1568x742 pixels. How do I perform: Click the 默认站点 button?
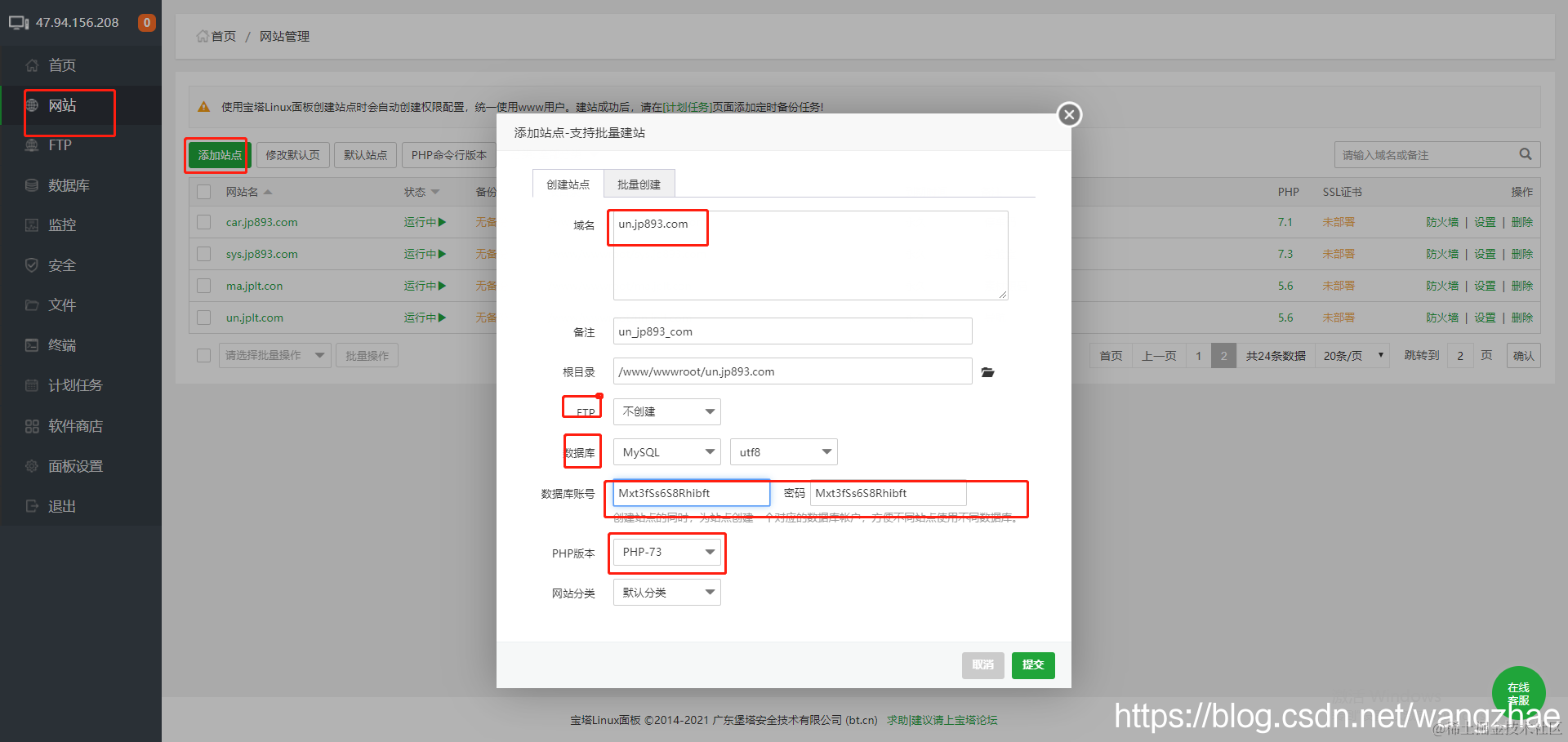pos(365,155)
